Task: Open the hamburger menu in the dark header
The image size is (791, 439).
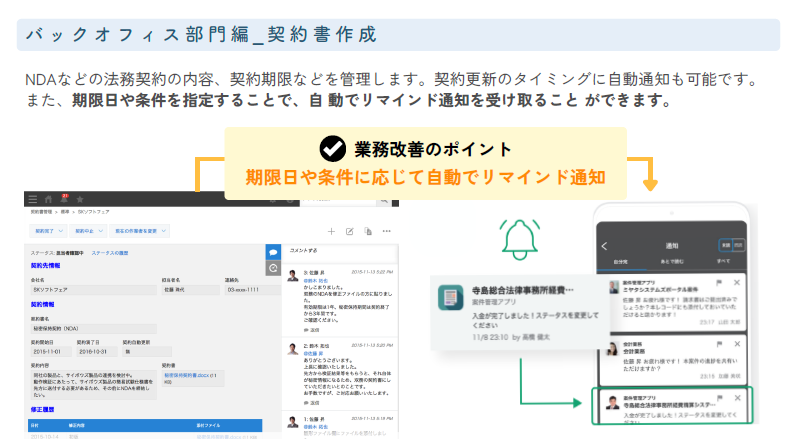Action: (33, 199)
